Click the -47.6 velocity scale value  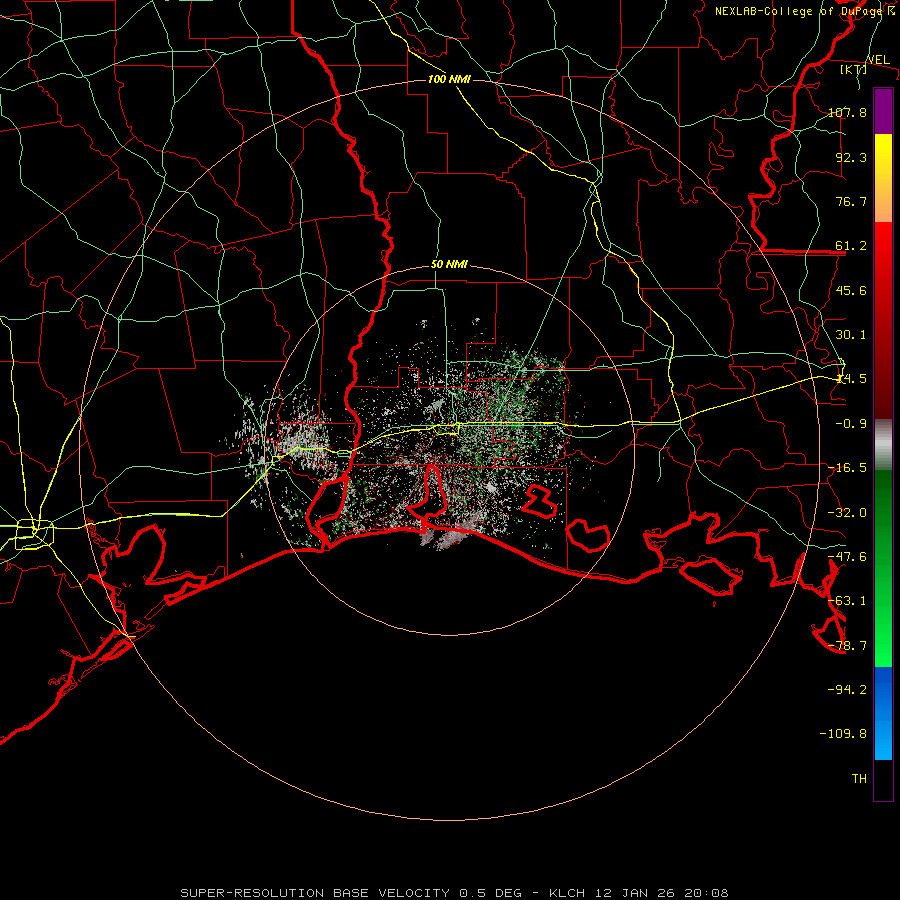click(847, 557)
